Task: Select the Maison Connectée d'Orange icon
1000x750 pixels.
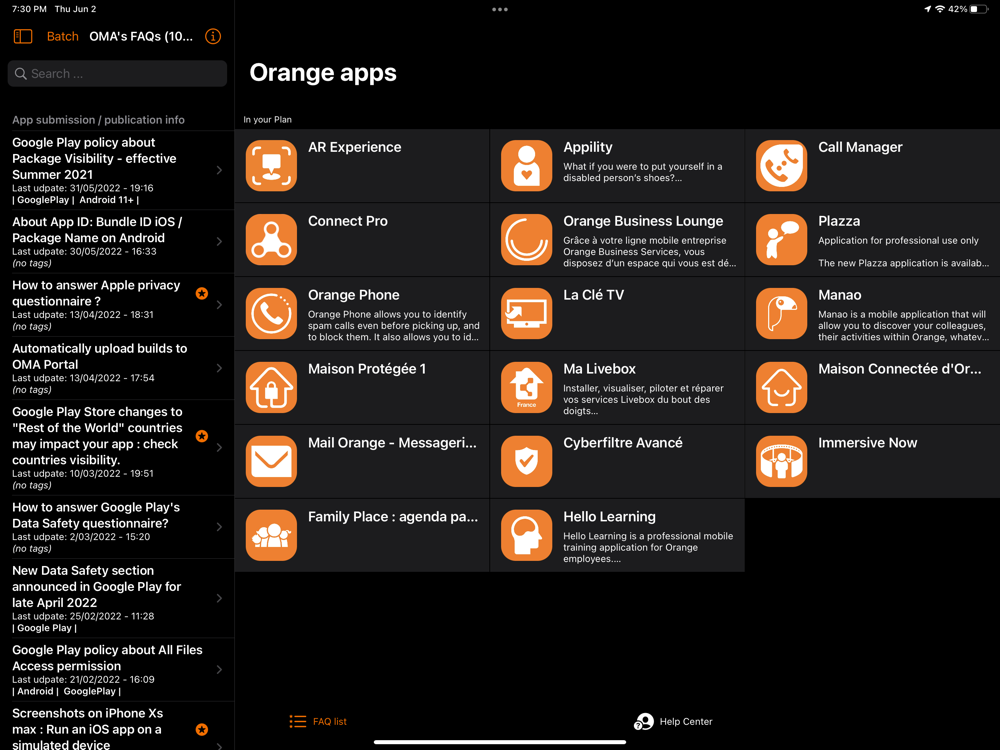Action: click(x=781, y=388)
